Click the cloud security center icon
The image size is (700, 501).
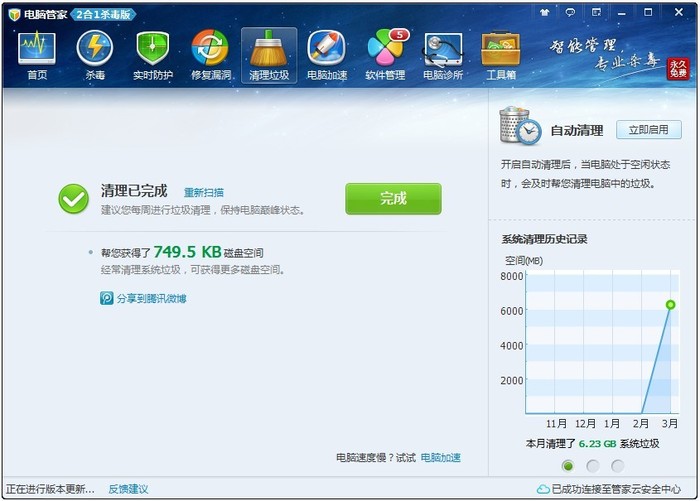click(x=543, y=489)
